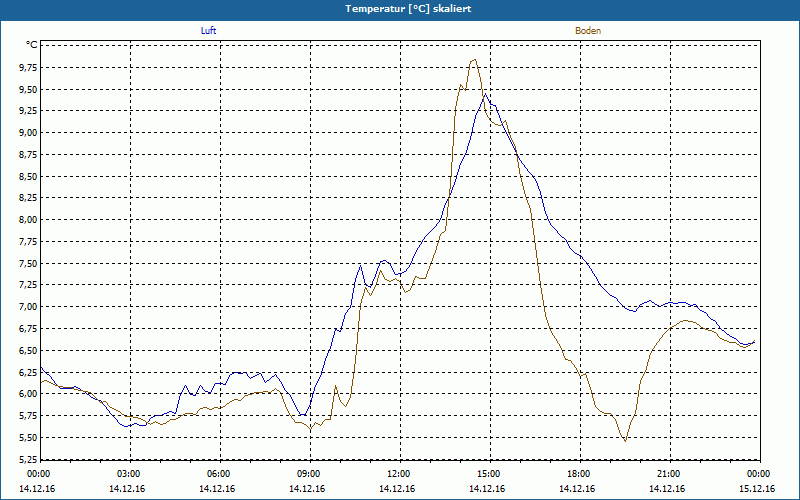Click the 8,50 y-axis value
The width and height of the screenshot is (800, 500).
click(28, 177)
